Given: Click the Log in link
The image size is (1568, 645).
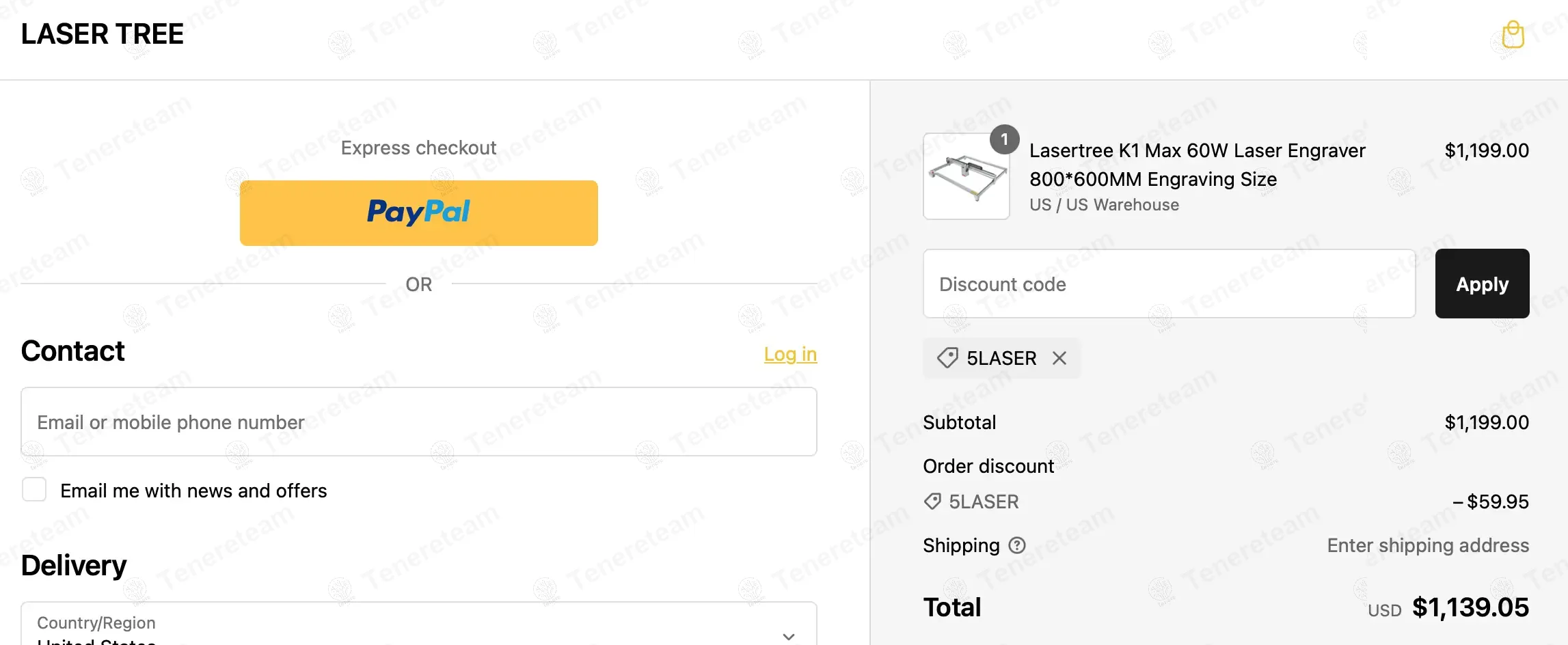Looking at the screenshot, I should [x=790, y=354].
